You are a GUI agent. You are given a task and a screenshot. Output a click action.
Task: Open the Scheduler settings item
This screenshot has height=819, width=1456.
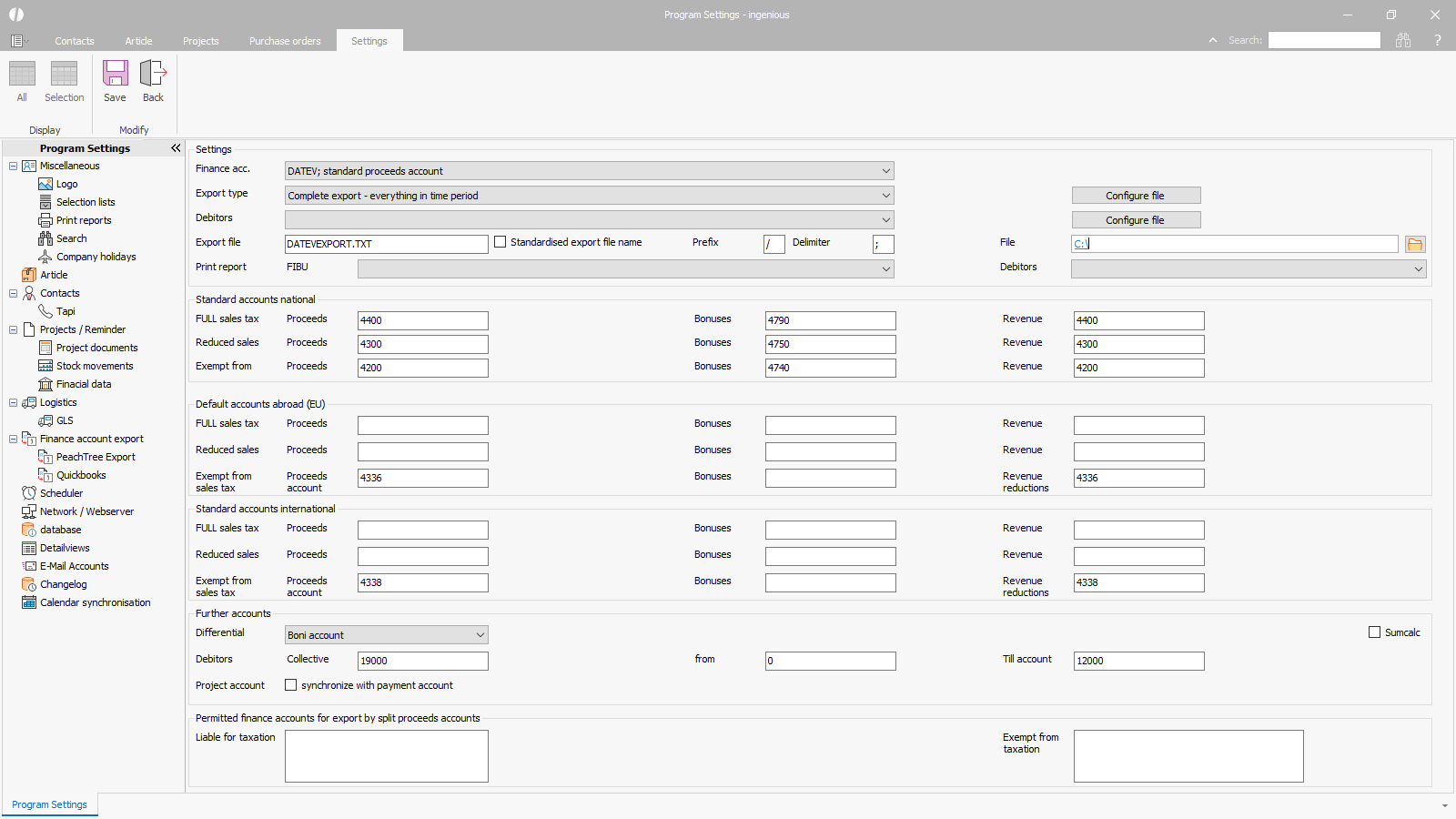pos(61,493)
